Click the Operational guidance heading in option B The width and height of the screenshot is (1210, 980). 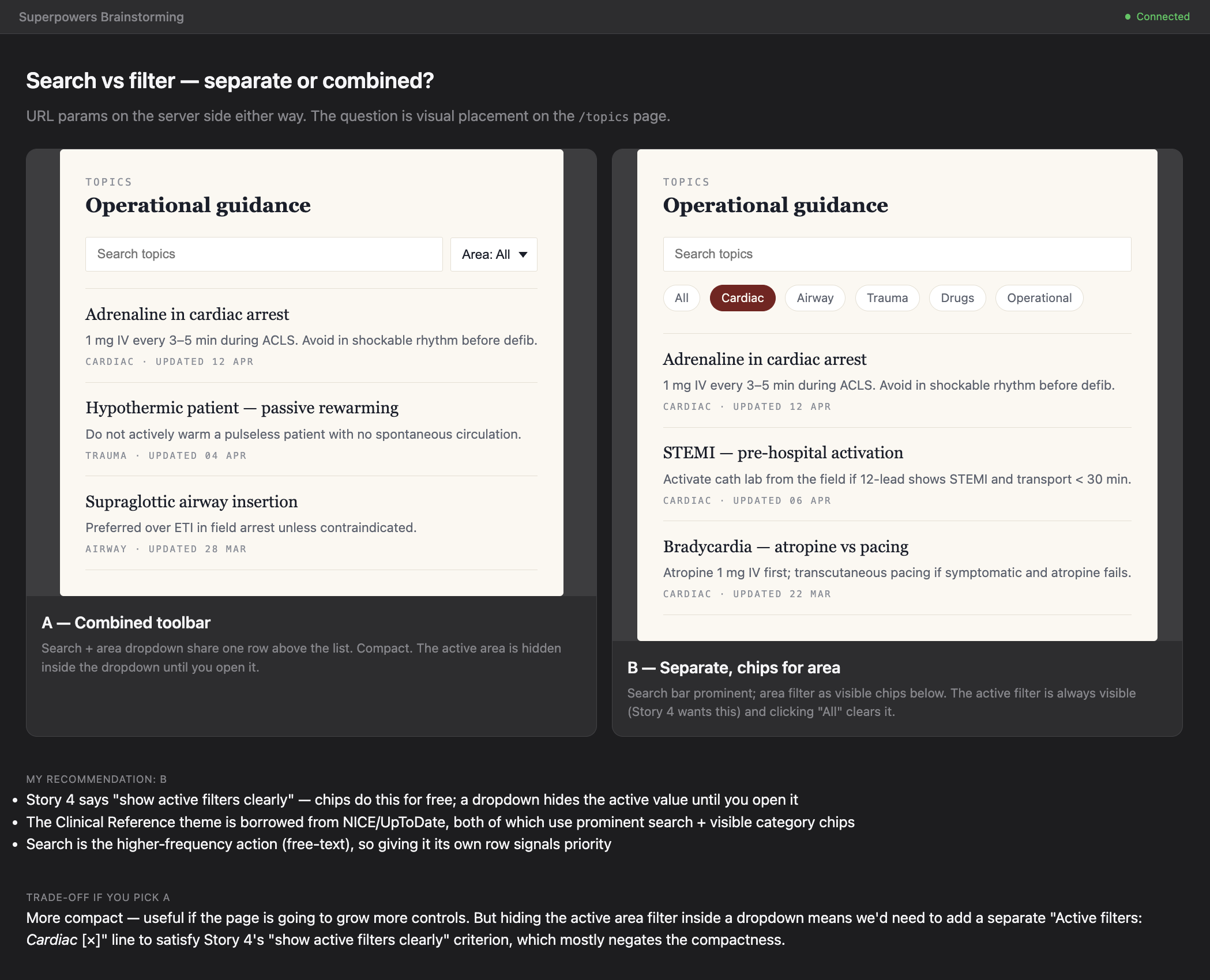[776, 205]
